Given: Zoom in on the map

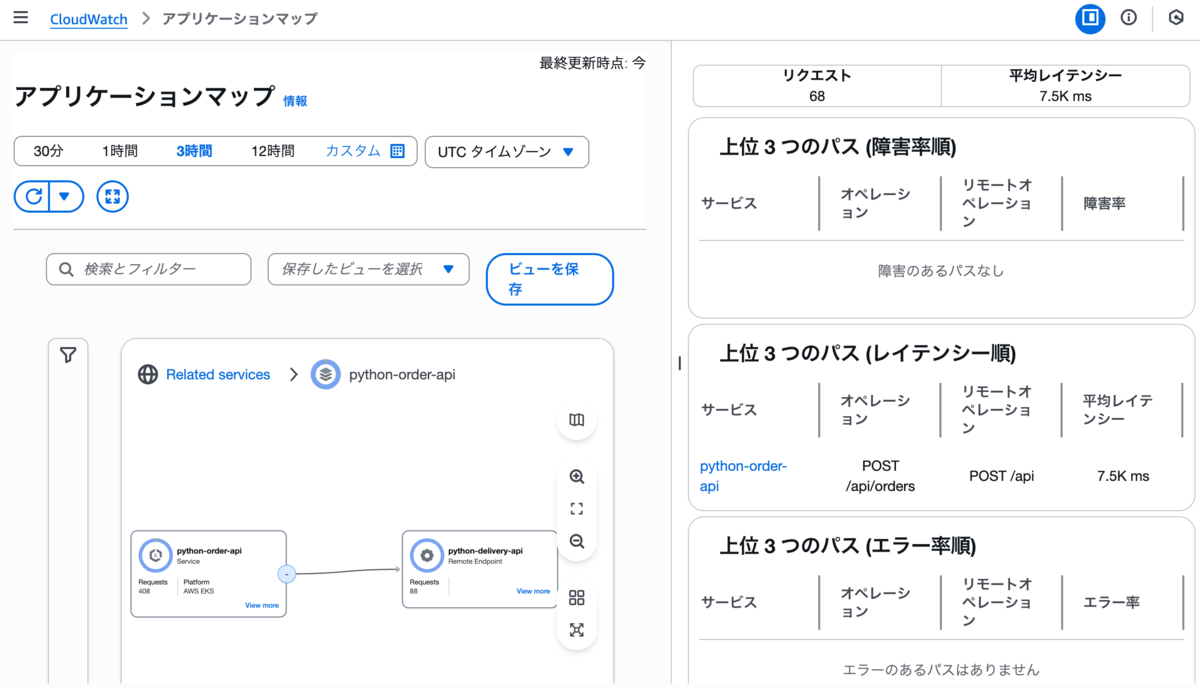Looking at the screenshot, I should [576, 477].
